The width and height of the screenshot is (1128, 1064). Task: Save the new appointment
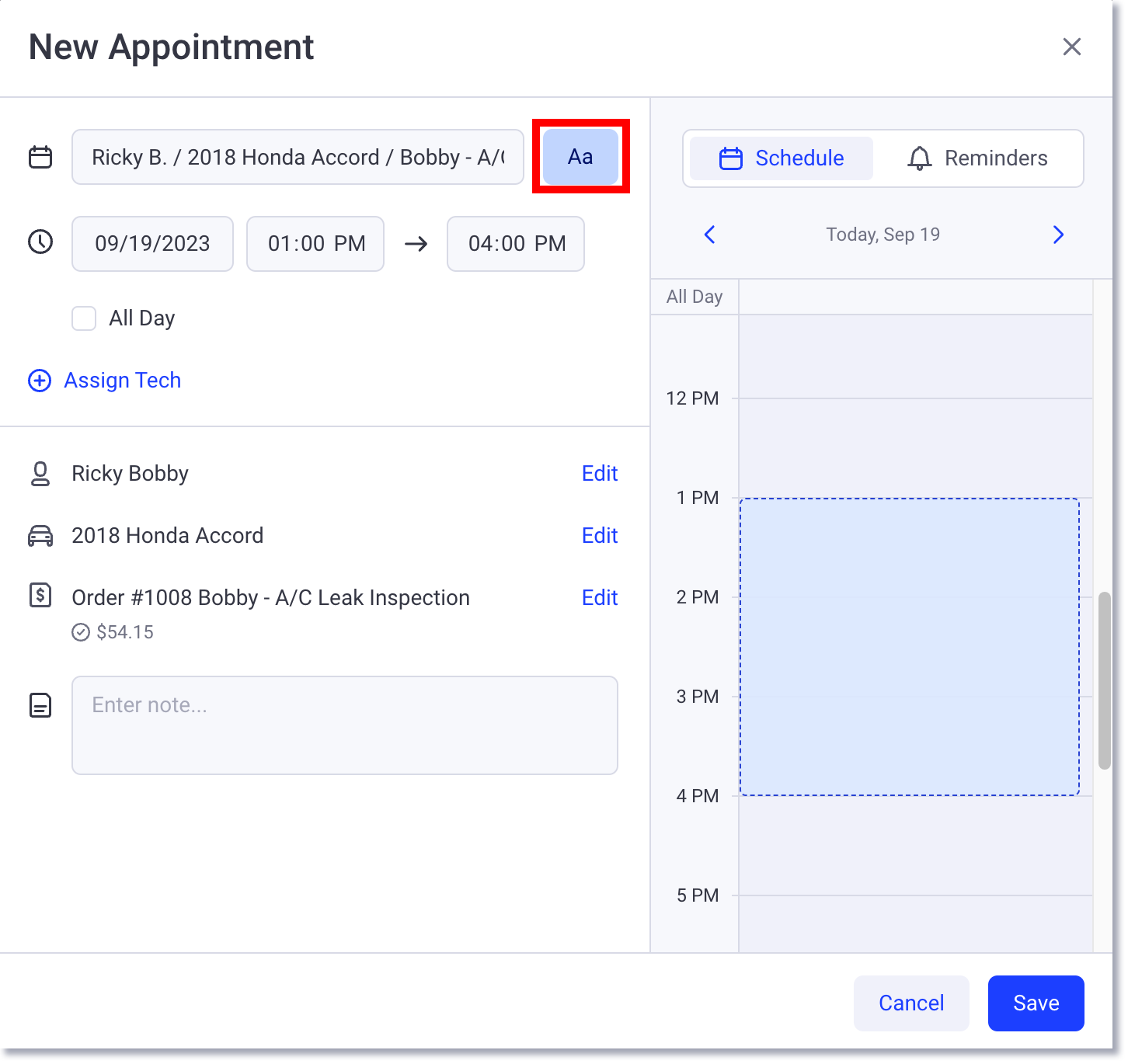pyautogui.click(x=1036, y=1003)
